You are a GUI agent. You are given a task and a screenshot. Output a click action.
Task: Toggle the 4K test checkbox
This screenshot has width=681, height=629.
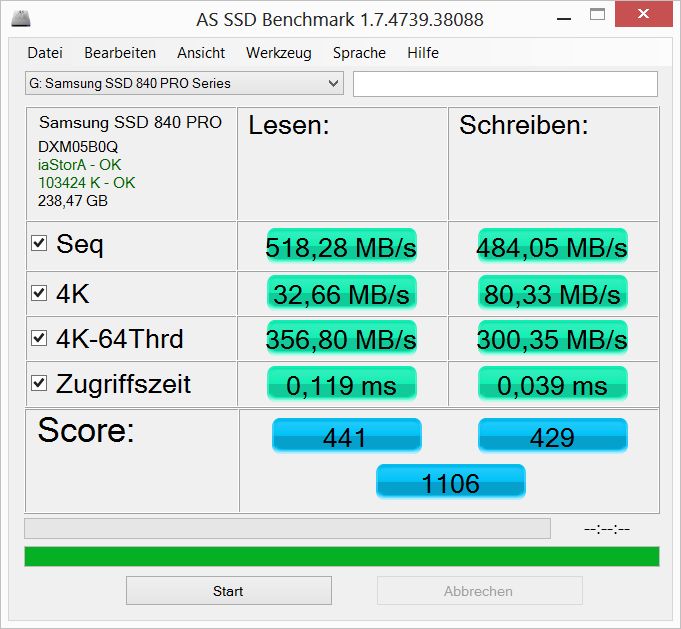pos(39,293)
